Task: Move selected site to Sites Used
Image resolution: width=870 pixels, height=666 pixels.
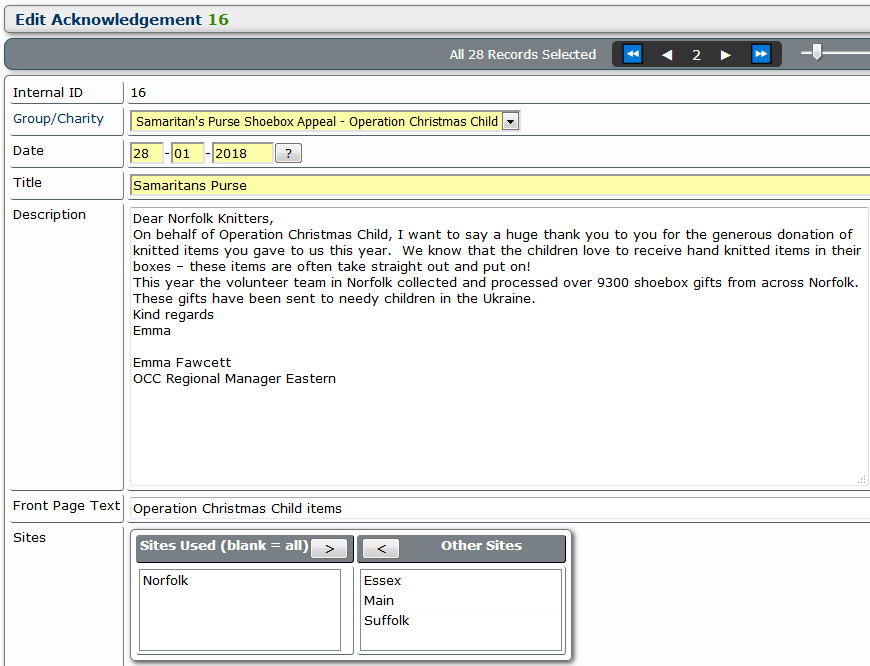Action: (x=381, y=548)
